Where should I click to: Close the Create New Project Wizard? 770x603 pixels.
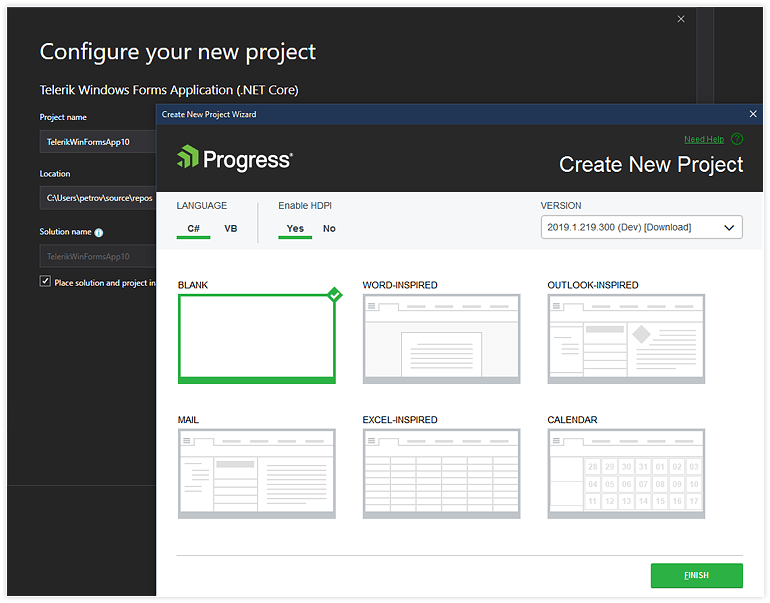coord(753,114)
